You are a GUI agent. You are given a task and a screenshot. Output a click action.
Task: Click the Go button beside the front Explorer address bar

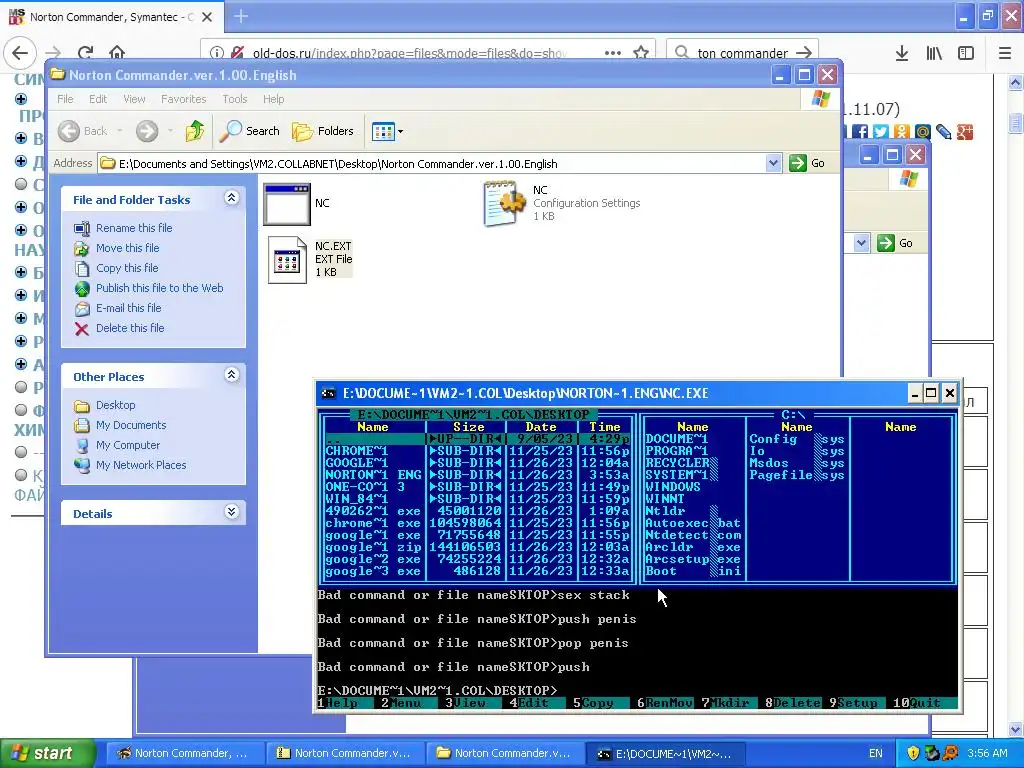tap(807, 163)
